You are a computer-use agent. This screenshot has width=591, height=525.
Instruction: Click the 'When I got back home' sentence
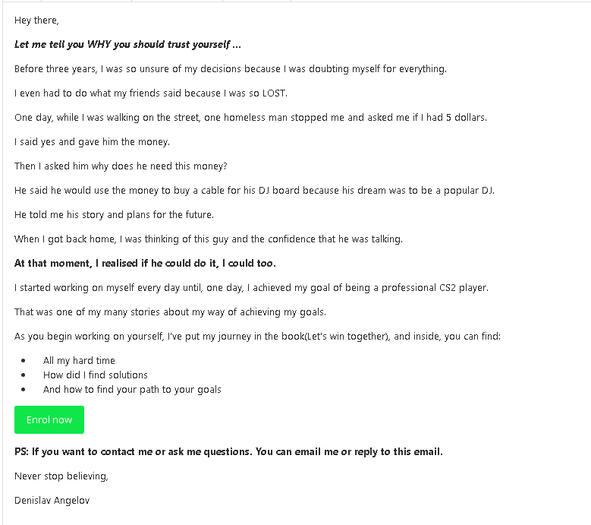(x=208, y=239)
